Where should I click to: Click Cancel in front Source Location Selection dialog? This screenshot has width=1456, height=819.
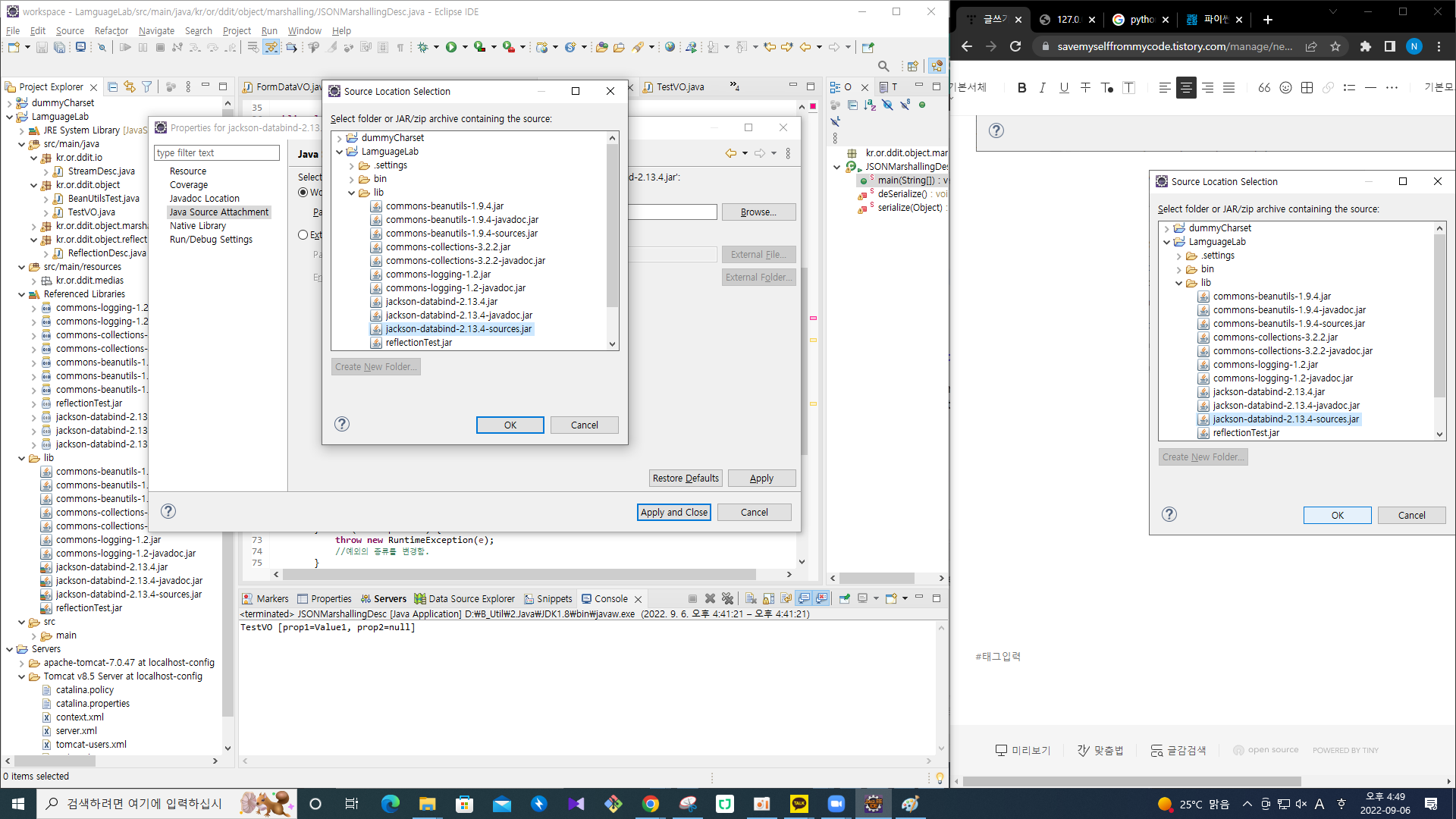tap(584, 425)
